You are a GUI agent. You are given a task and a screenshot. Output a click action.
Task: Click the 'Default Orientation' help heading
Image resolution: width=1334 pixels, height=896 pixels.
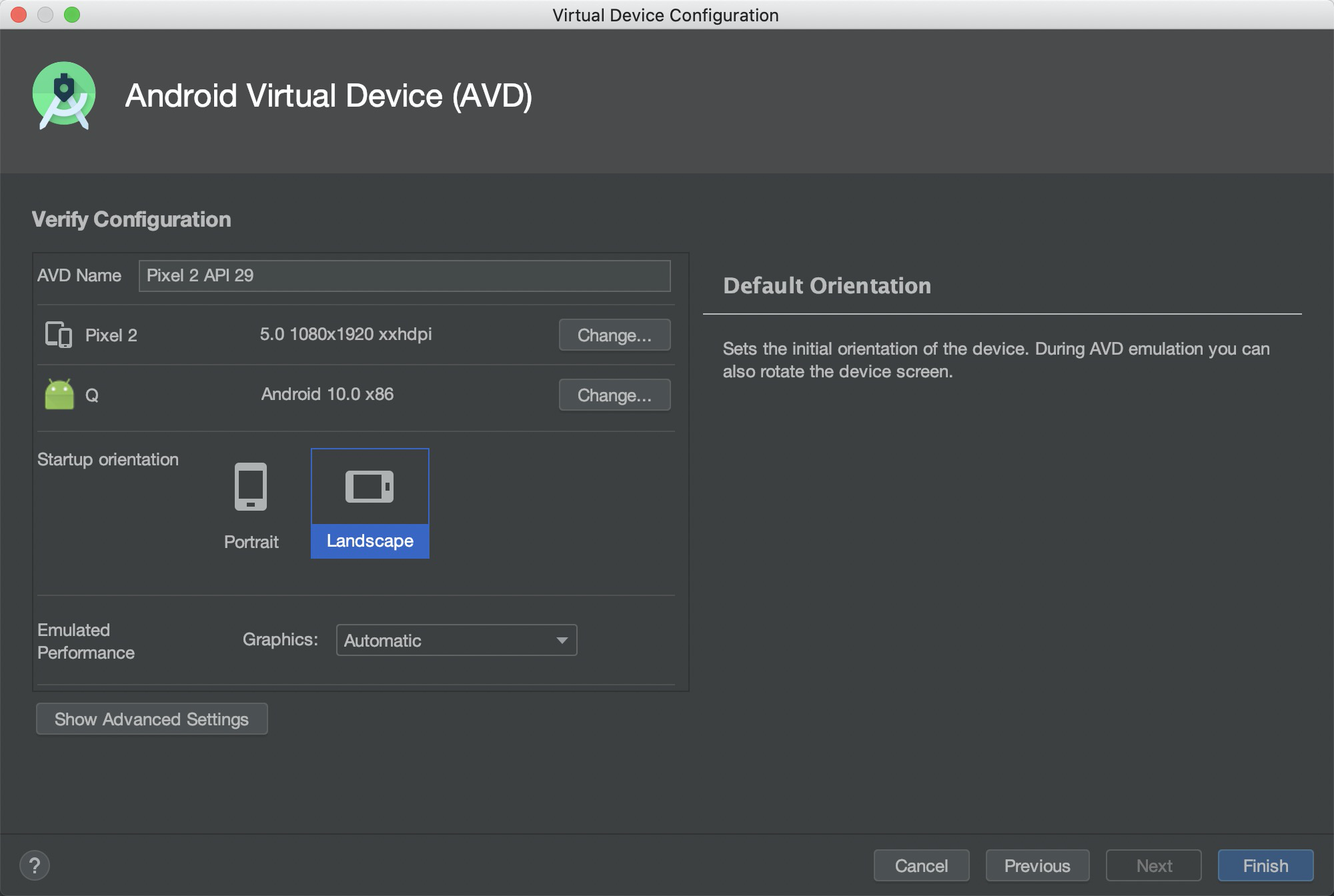pos(827,285)
